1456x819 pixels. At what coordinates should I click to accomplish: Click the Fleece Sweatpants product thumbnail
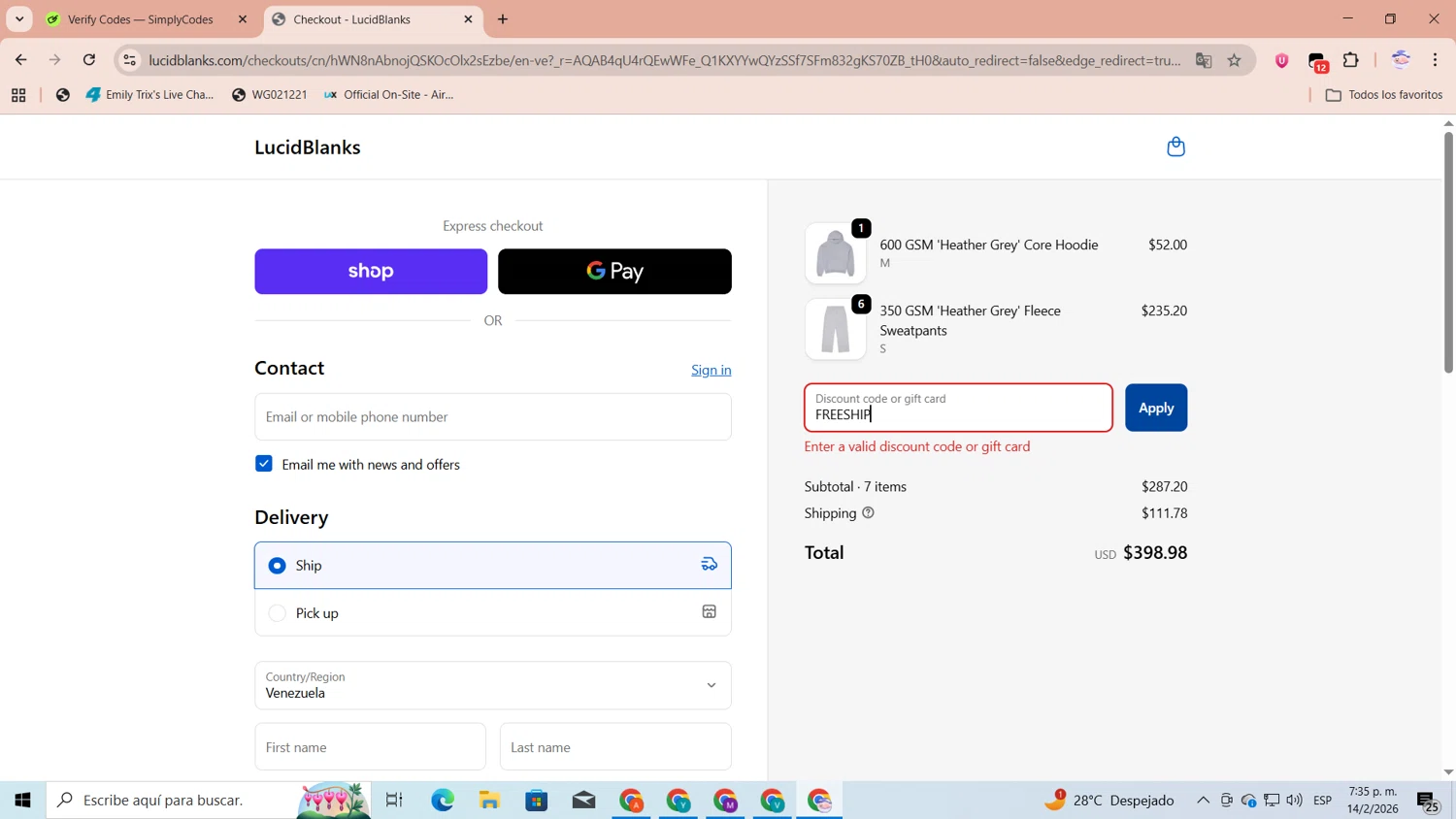pyautogui.click(x=836, y=329)
